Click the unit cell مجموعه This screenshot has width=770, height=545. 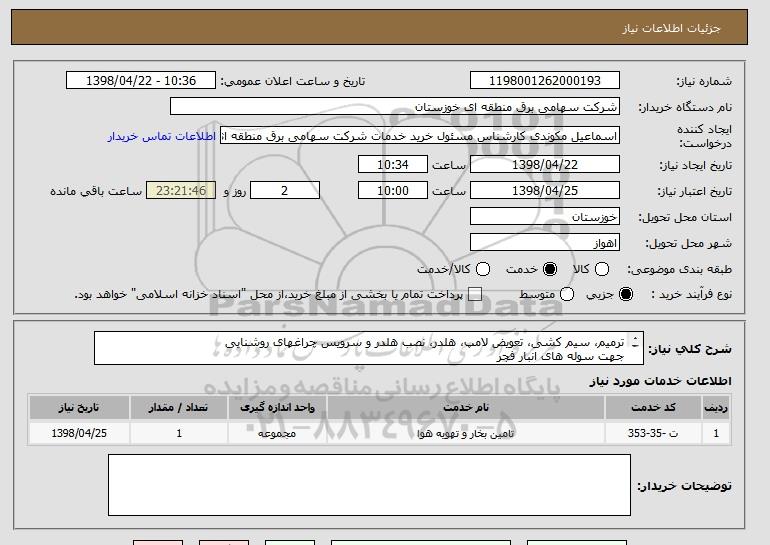277,434
